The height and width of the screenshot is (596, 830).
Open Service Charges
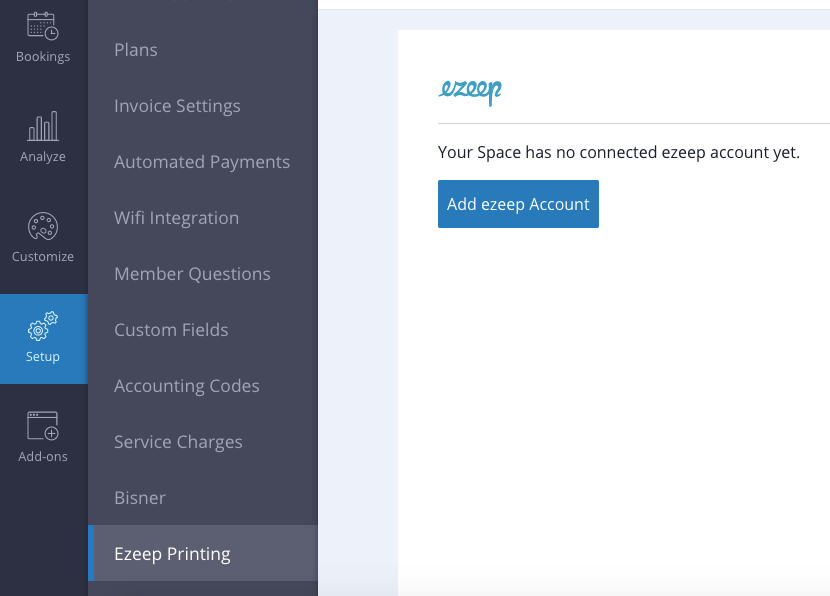[178, 442]
